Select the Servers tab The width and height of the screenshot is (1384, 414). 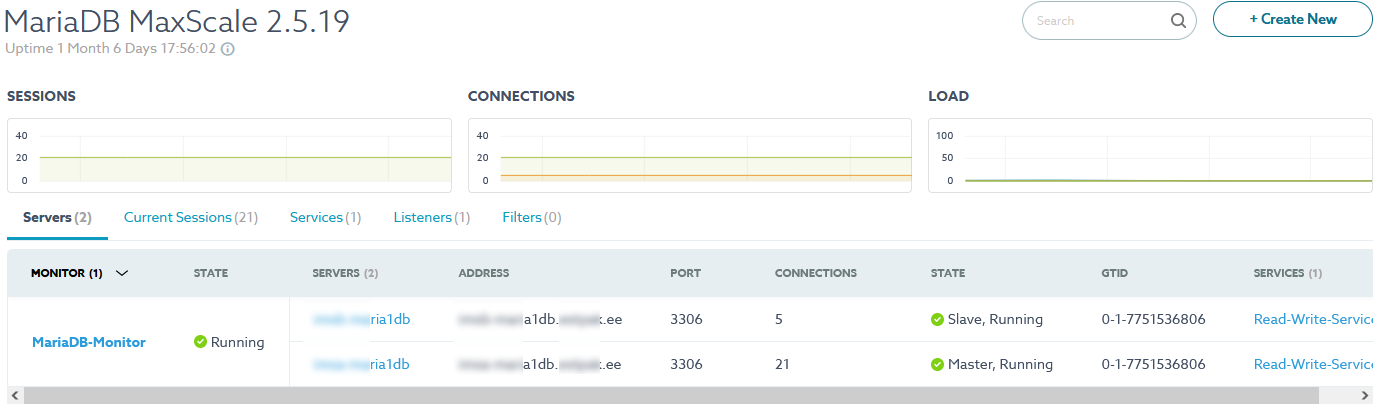tap(57, 217)
